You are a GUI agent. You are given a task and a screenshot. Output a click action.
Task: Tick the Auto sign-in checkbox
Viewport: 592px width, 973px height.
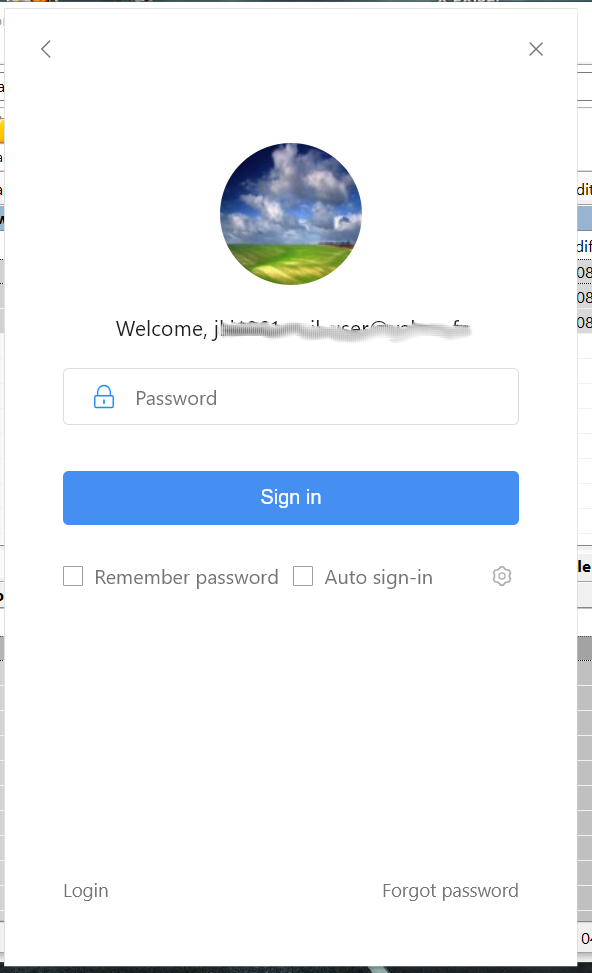pyautogui.click(x=303, y=576)
